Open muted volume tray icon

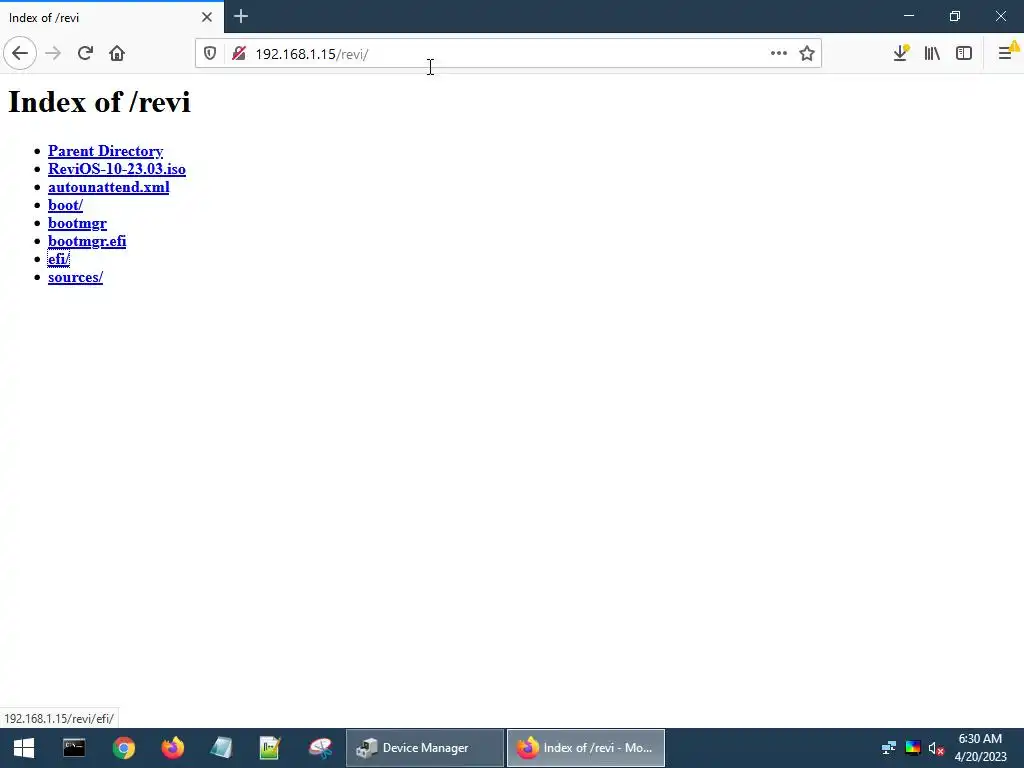click(936, 748)
